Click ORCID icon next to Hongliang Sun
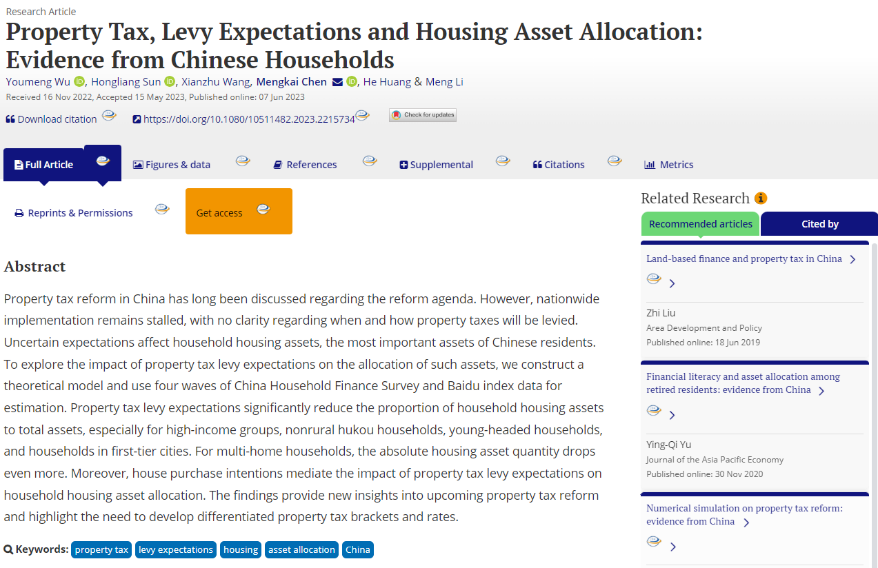 coord(170,82)
